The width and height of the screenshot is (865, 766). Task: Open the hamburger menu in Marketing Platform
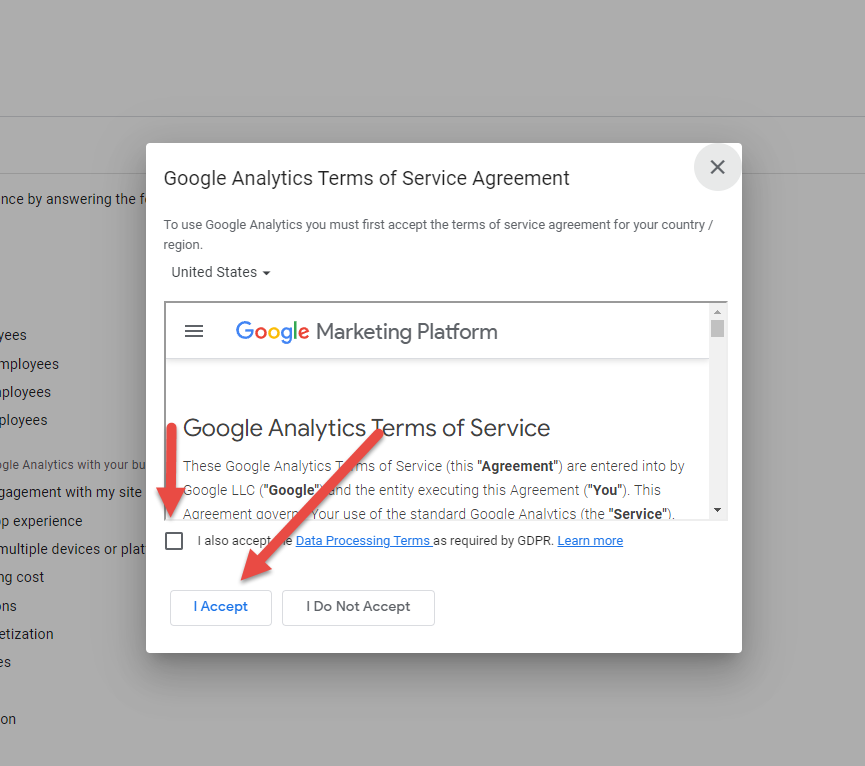[194, 331]
